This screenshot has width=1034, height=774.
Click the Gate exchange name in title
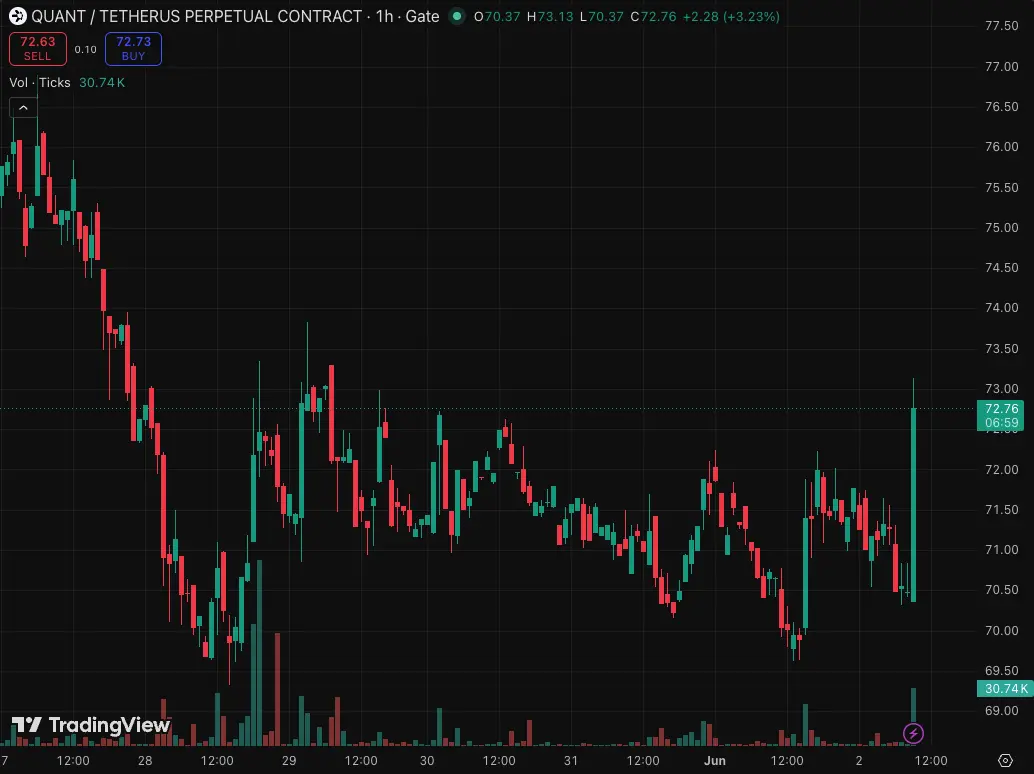422,16
